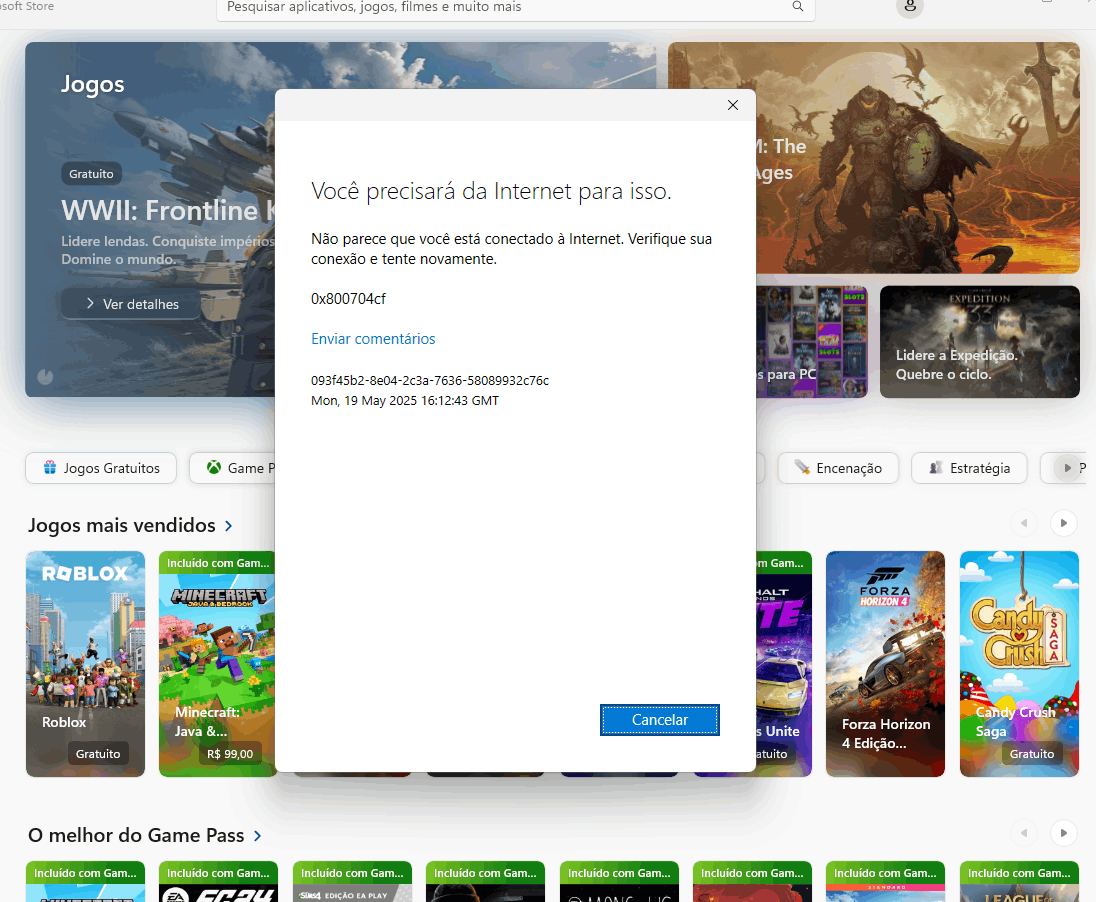
Task: Click sword icon on Encenação chip
Action: 802,467
